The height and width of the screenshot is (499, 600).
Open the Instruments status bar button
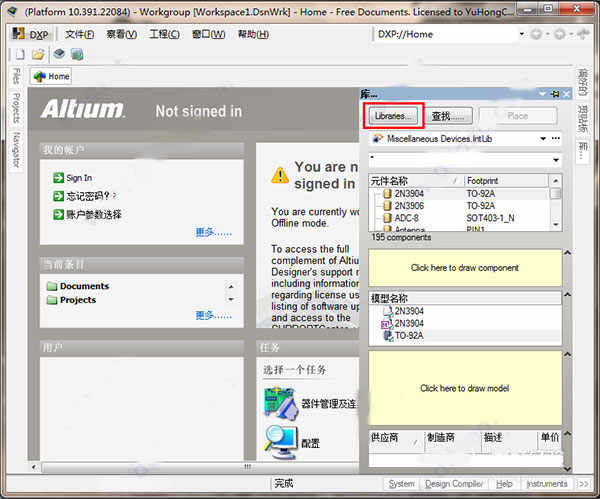[x=547, y=484]
